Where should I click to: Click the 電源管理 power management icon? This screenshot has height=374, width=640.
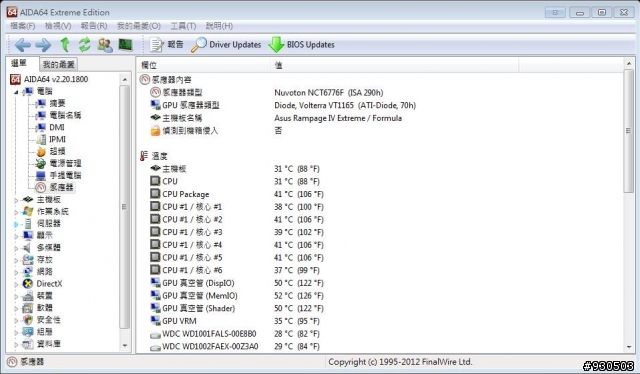click(40, 163)
